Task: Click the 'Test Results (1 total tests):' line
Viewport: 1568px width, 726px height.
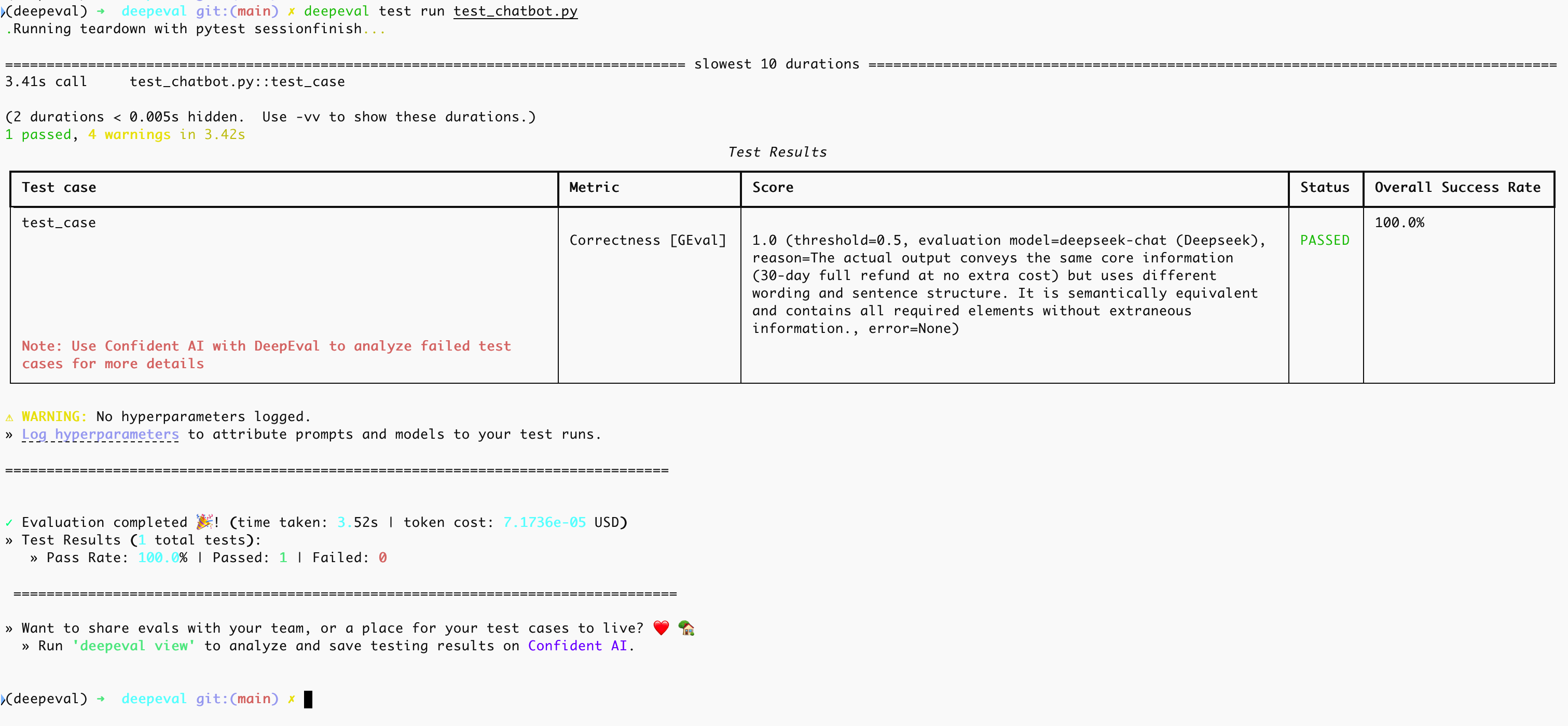Action: click(142, 540)
